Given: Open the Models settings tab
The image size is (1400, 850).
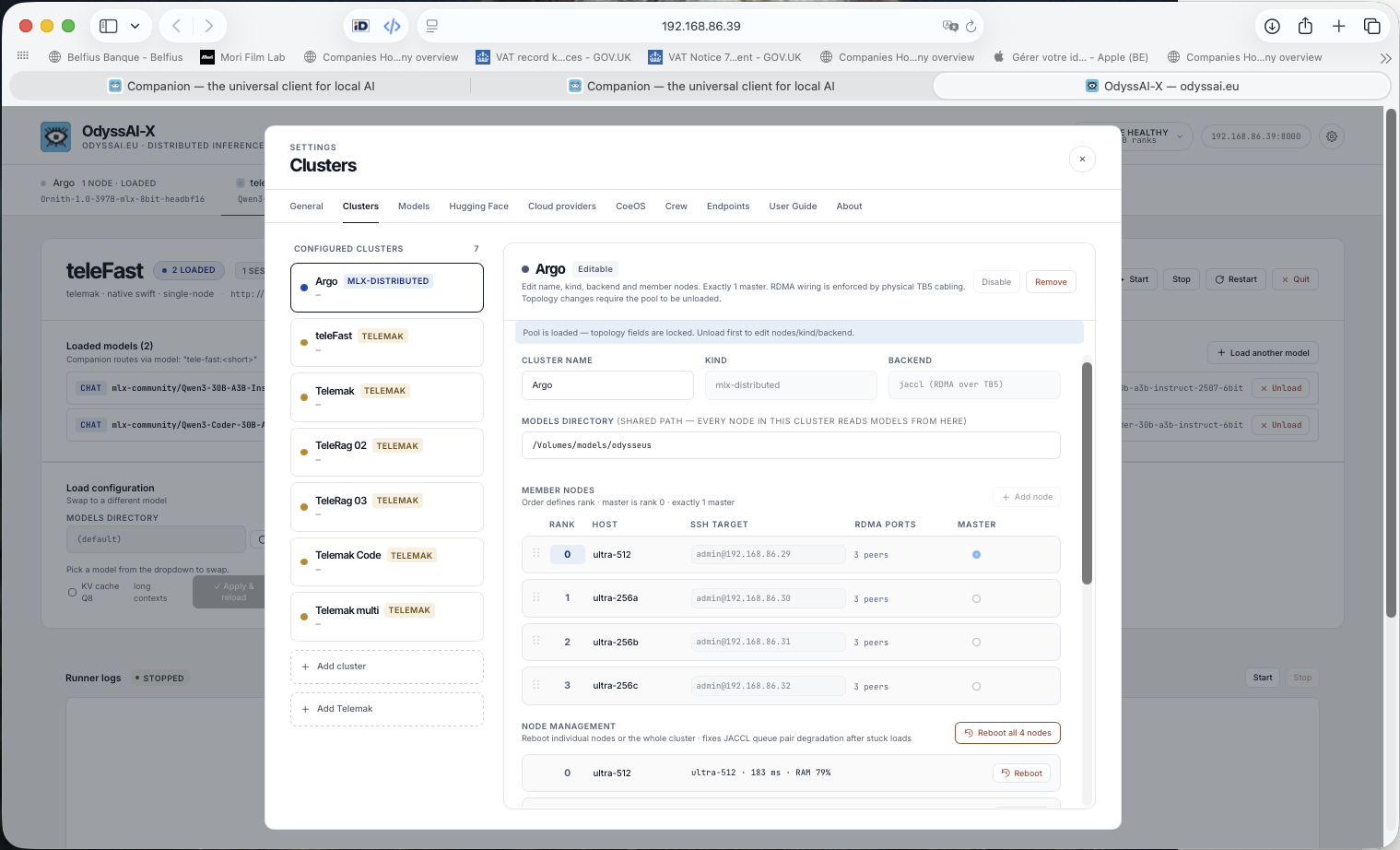Looking at the screenshot, I should [414, 207].
